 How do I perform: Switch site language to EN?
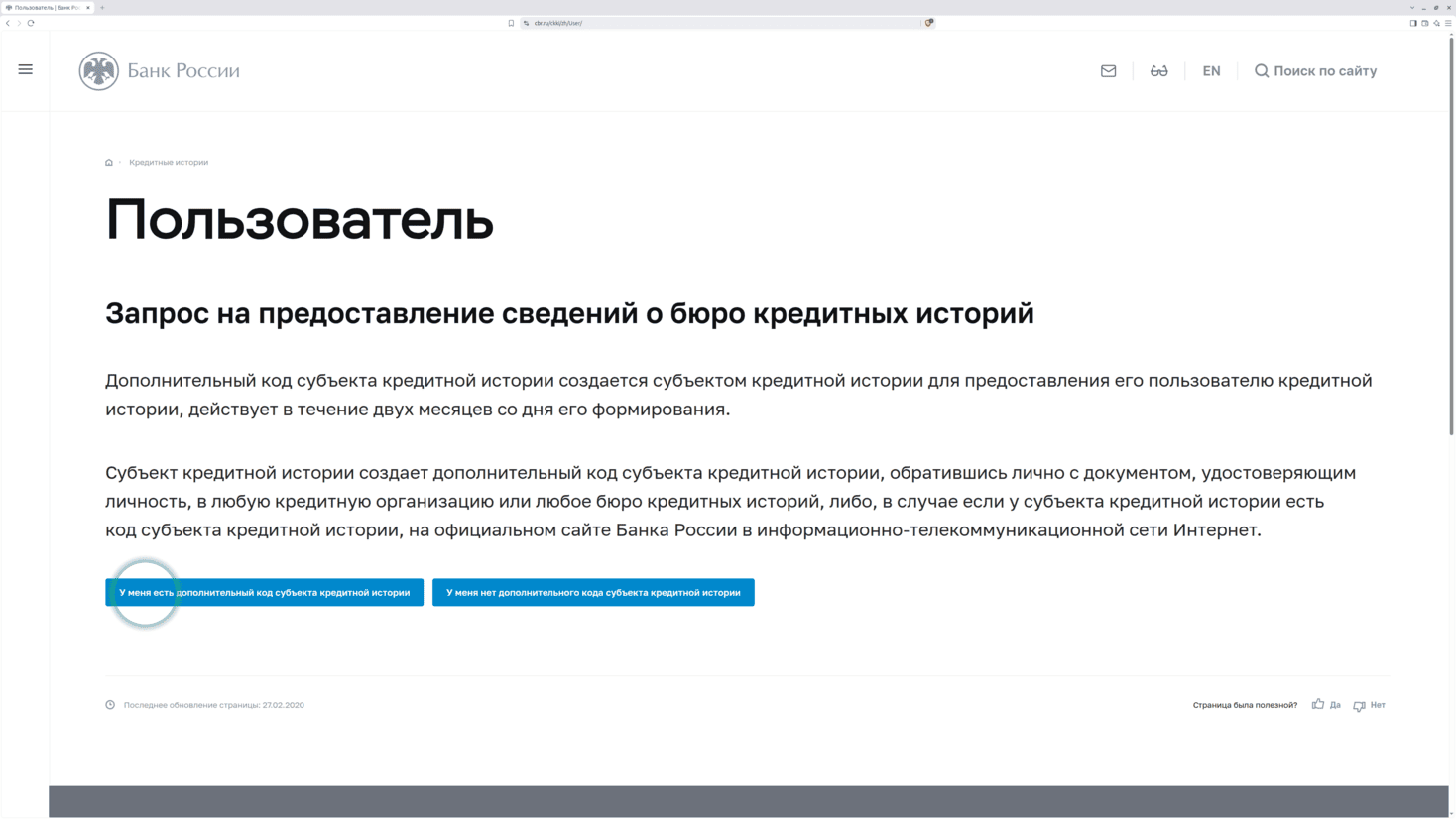(x=1211, y=71)
